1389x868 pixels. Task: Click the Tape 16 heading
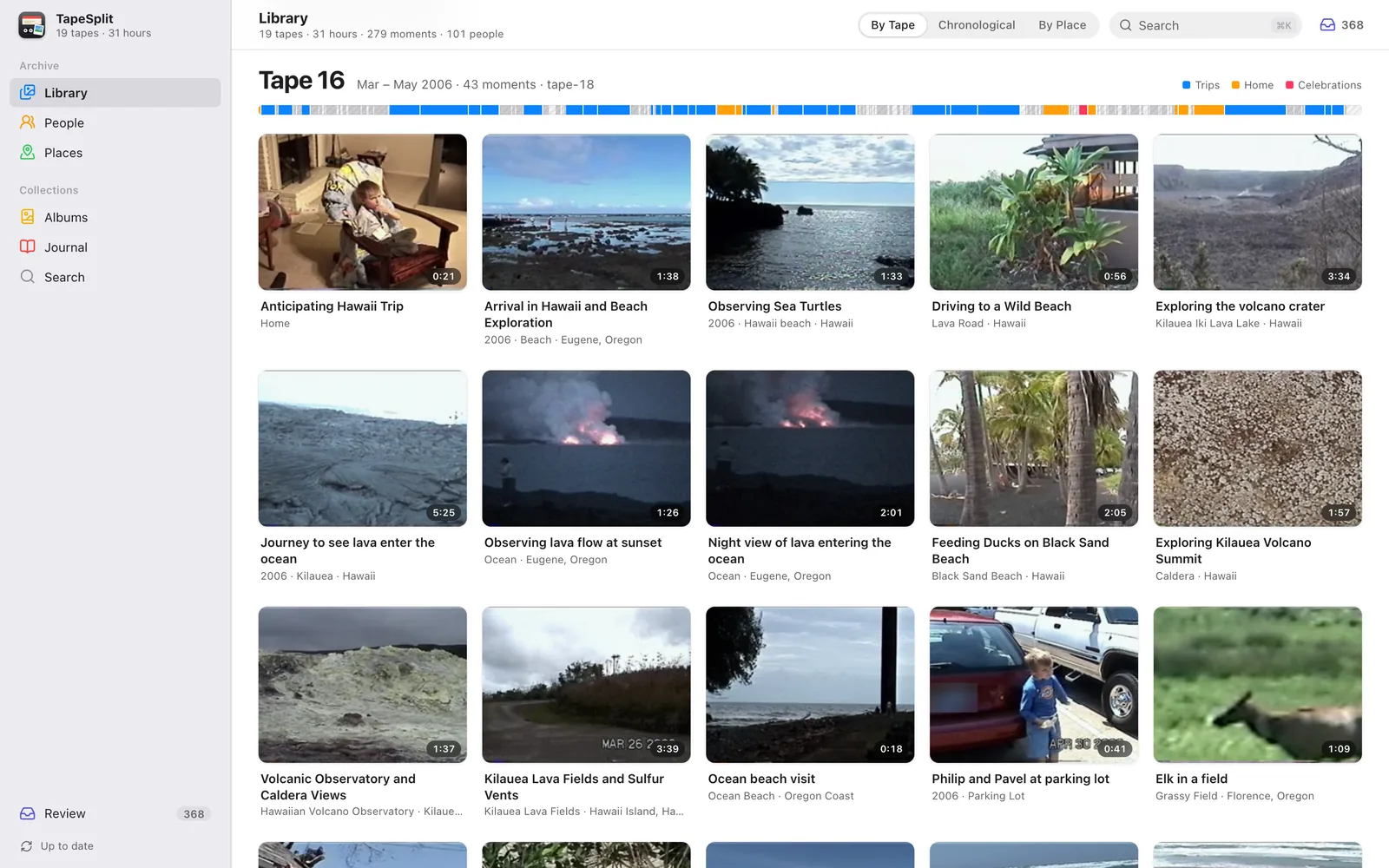coord(302,81)
